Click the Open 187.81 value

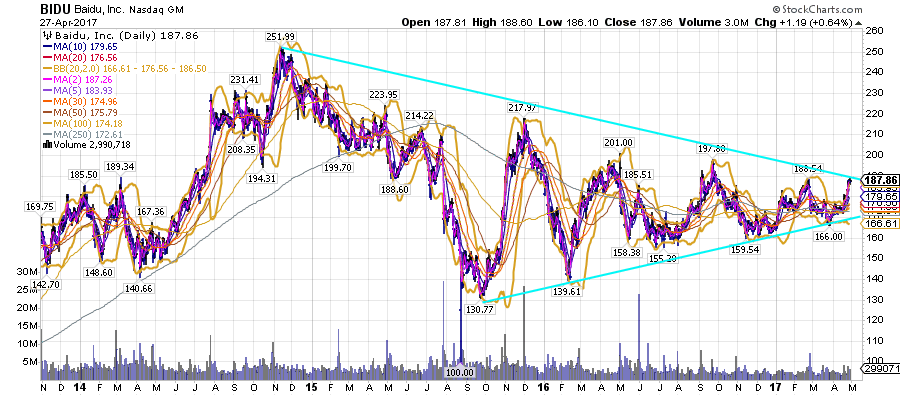434,22
